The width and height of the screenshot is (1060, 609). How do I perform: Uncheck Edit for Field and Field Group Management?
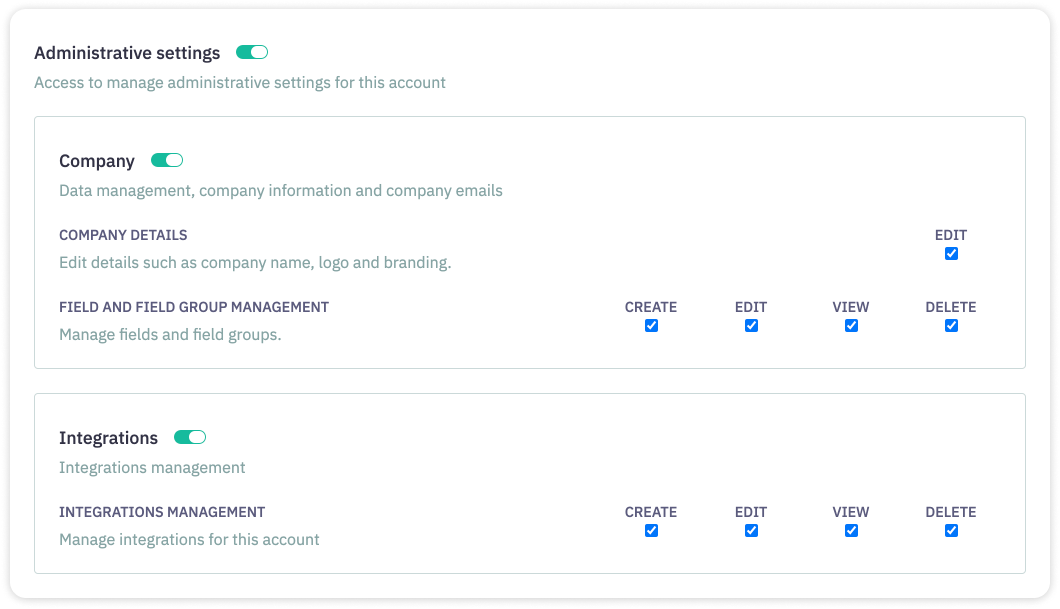[751, 326]
